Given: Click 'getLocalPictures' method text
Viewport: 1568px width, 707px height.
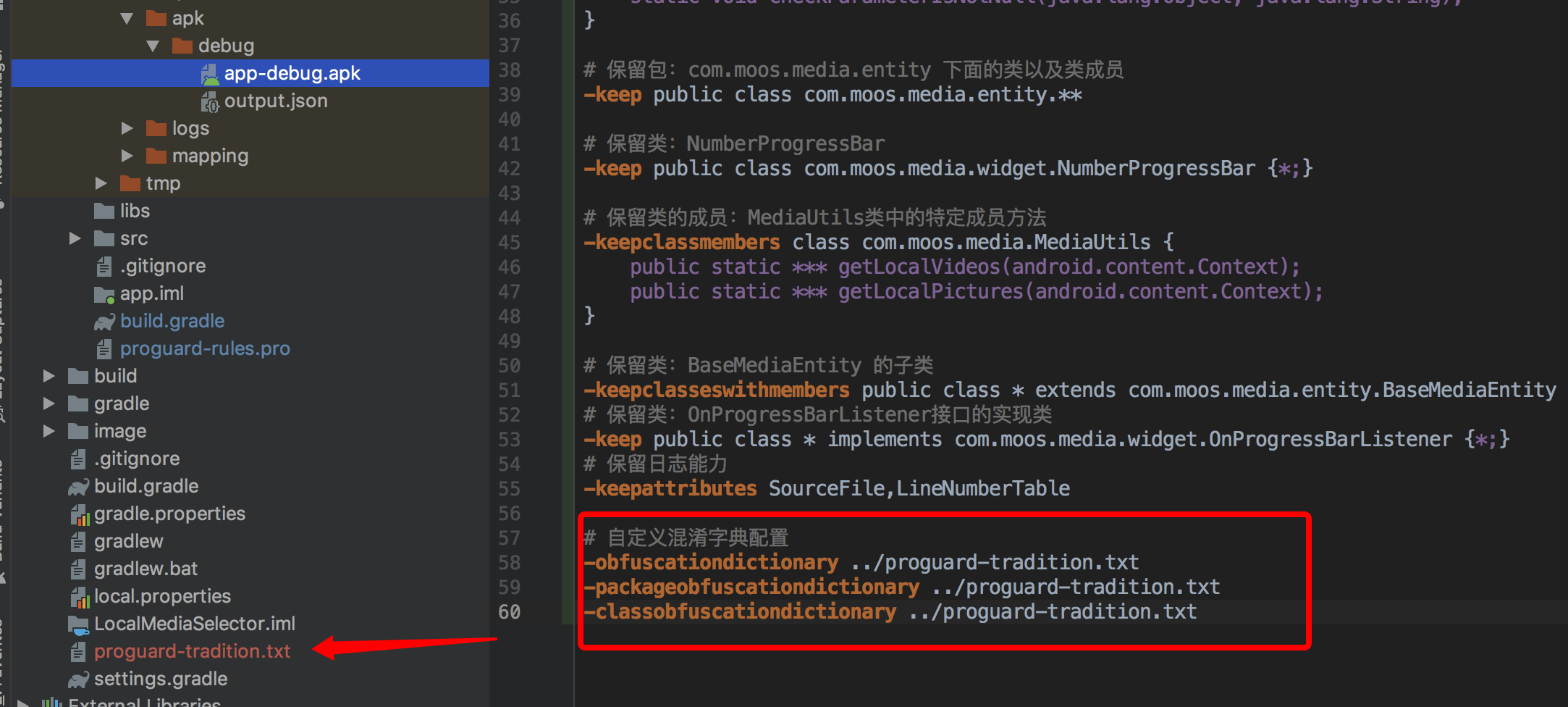Looking at the screenshot, I should pos(930,291).
